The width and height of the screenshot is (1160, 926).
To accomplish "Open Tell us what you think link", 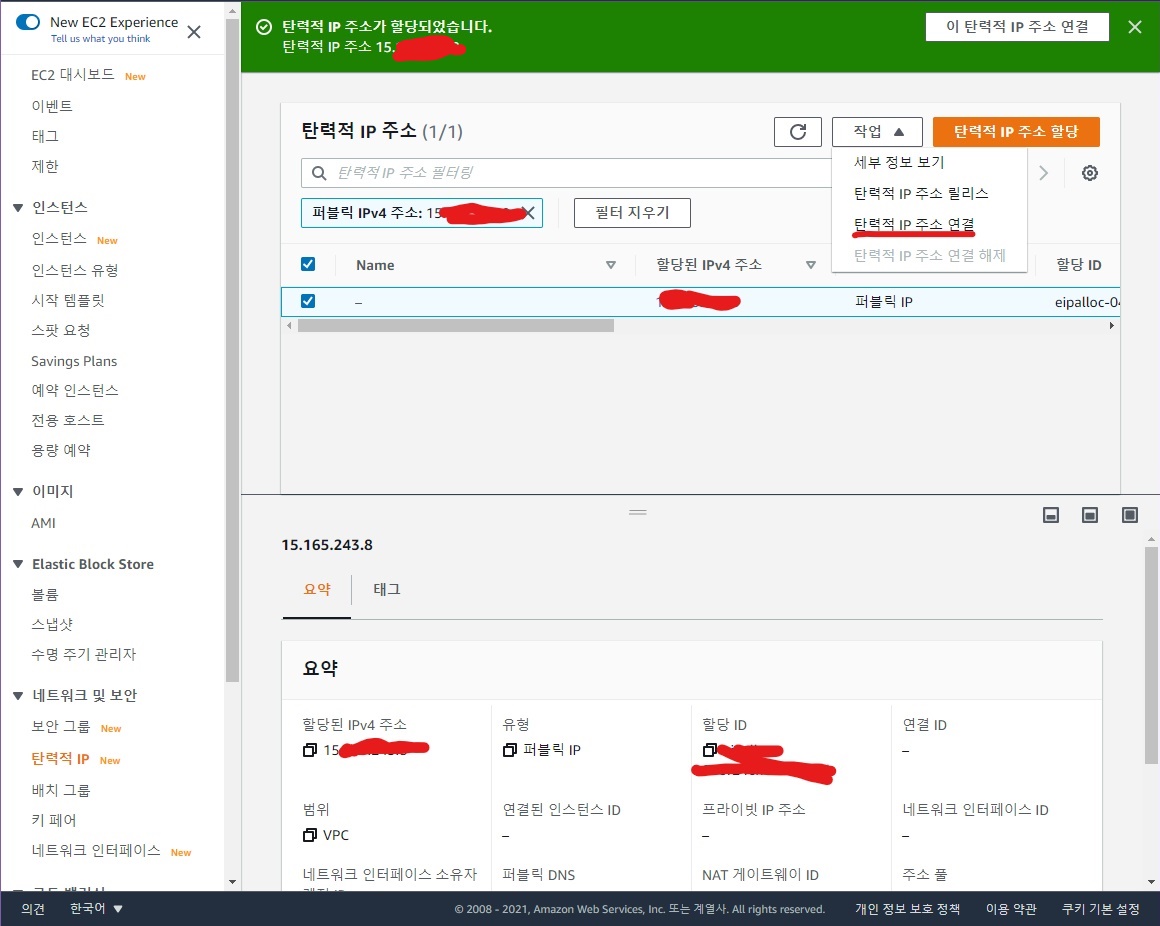I will (x=101, y=38).
